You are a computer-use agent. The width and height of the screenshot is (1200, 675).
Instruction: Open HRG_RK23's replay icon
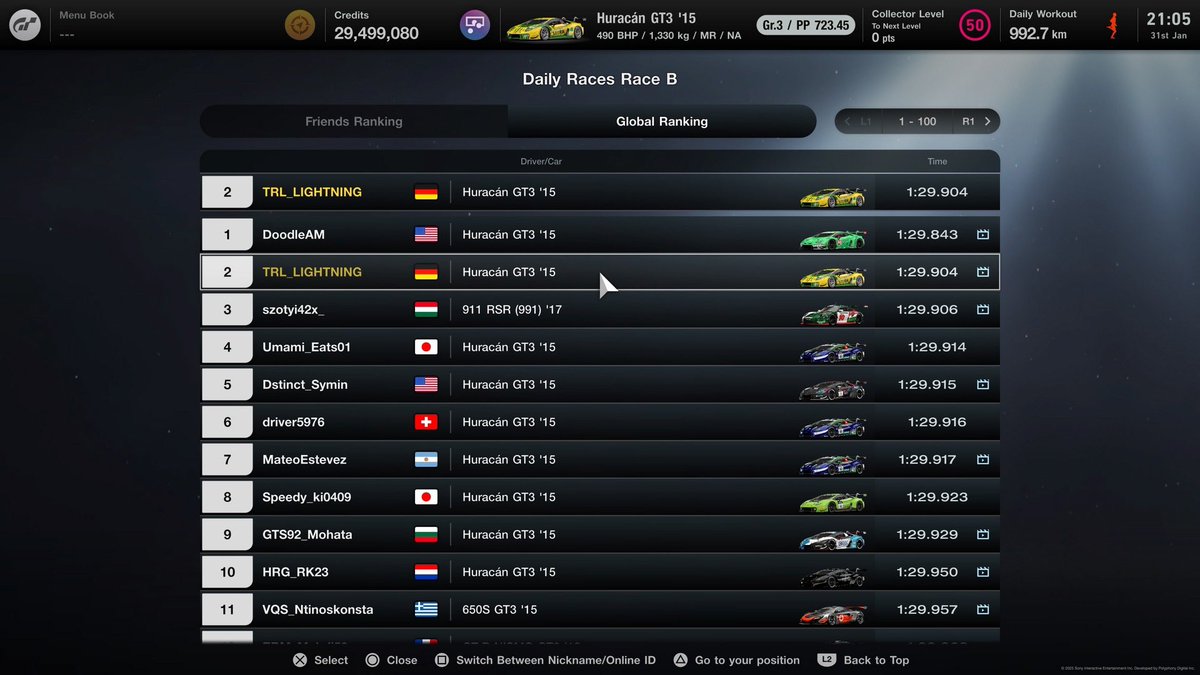983,572
